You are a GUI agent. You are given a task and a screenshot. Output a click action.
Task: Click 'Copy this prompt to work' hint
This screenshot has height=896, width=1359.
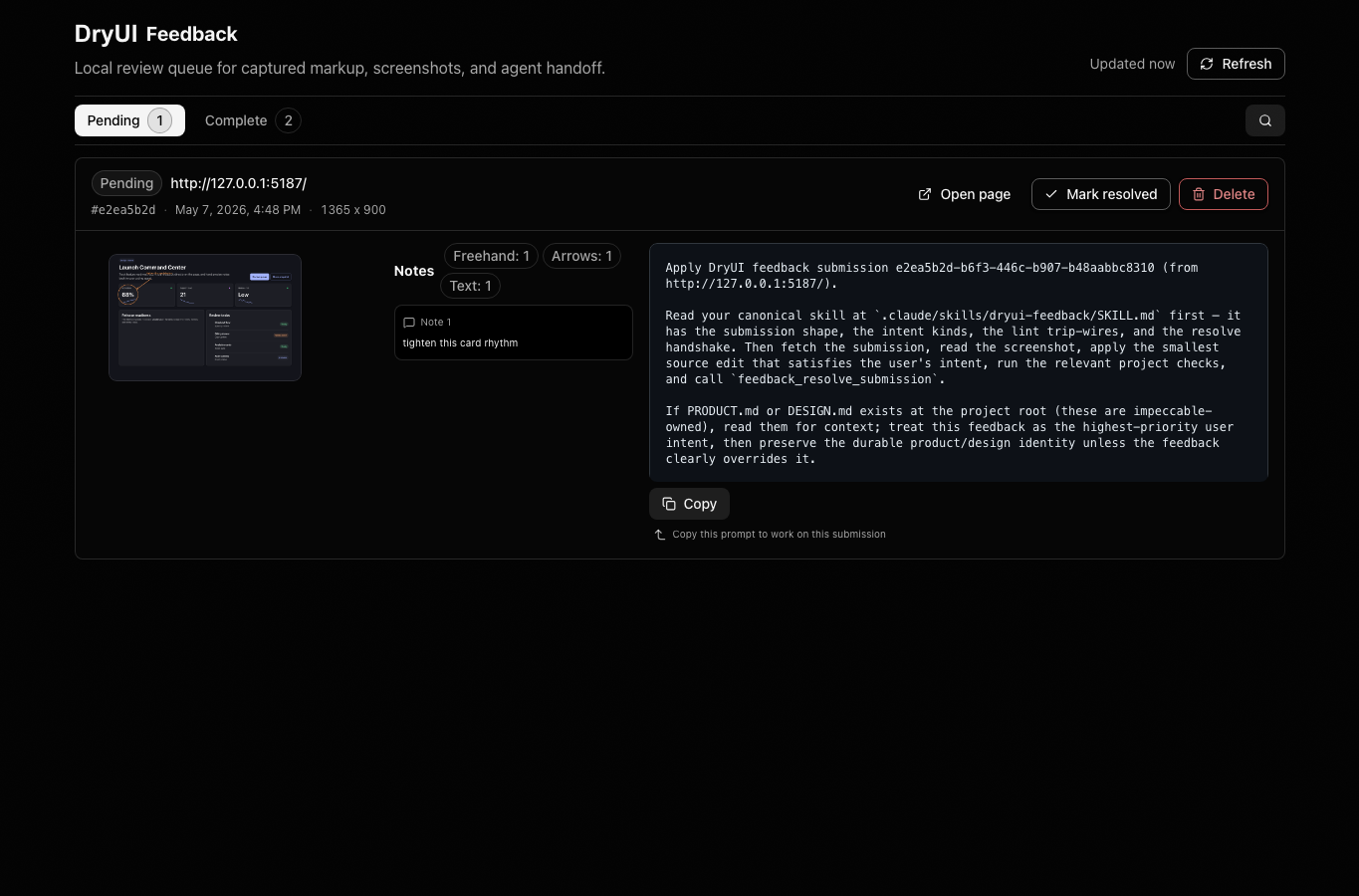[x=779, y=535]
